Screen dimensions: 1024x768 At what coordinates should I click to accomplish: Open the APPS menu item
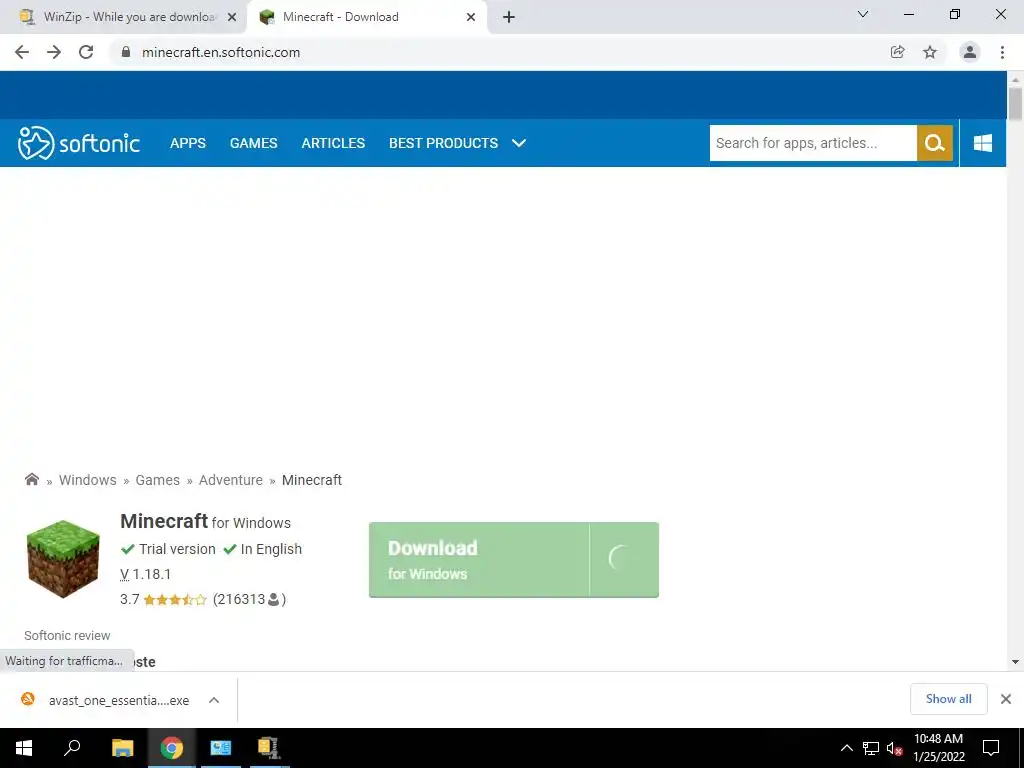(187, 143)
